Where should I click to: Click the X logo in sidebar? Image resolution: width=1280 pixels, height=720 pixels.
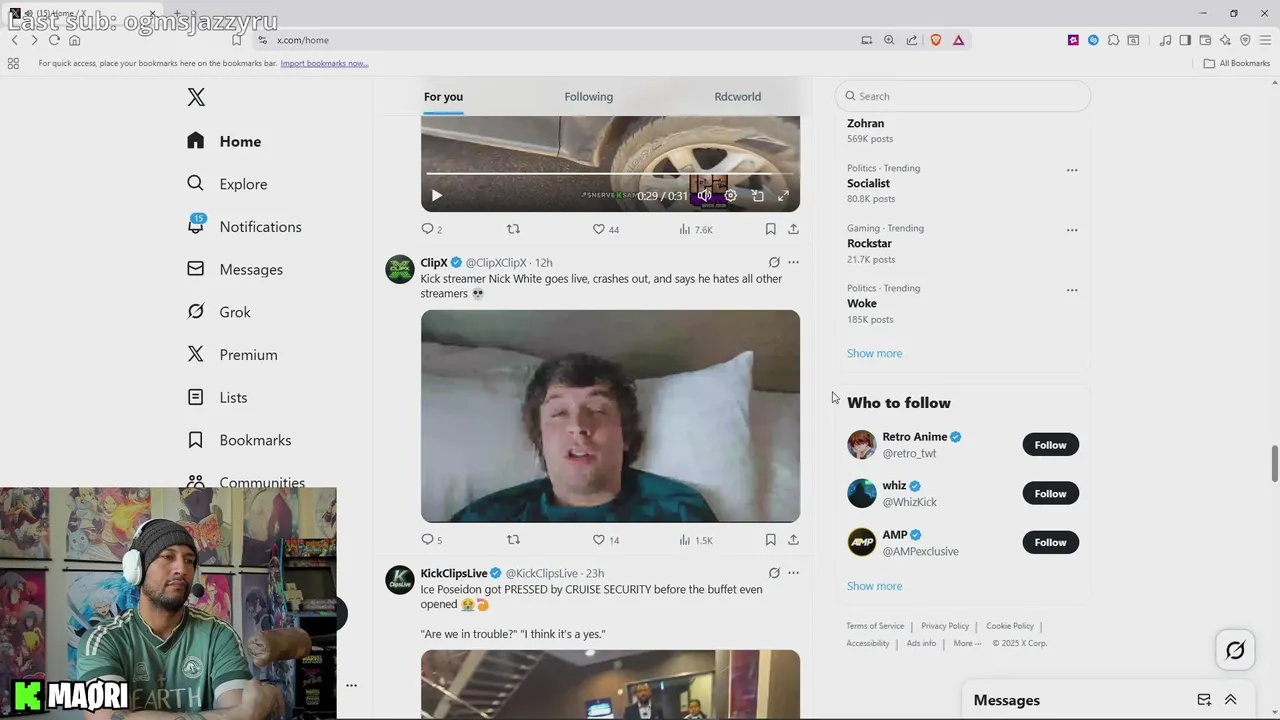tap(196, 97)
